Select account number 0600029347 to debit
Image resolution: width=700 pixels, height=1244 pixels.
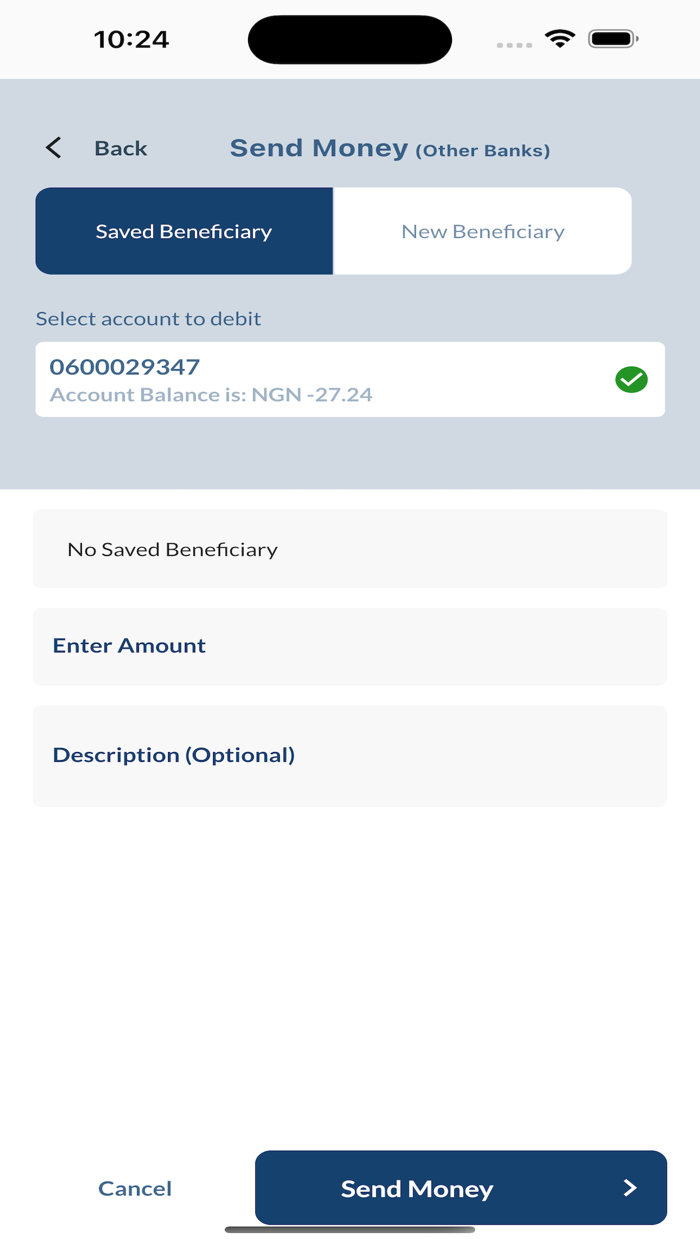(125, 367)
